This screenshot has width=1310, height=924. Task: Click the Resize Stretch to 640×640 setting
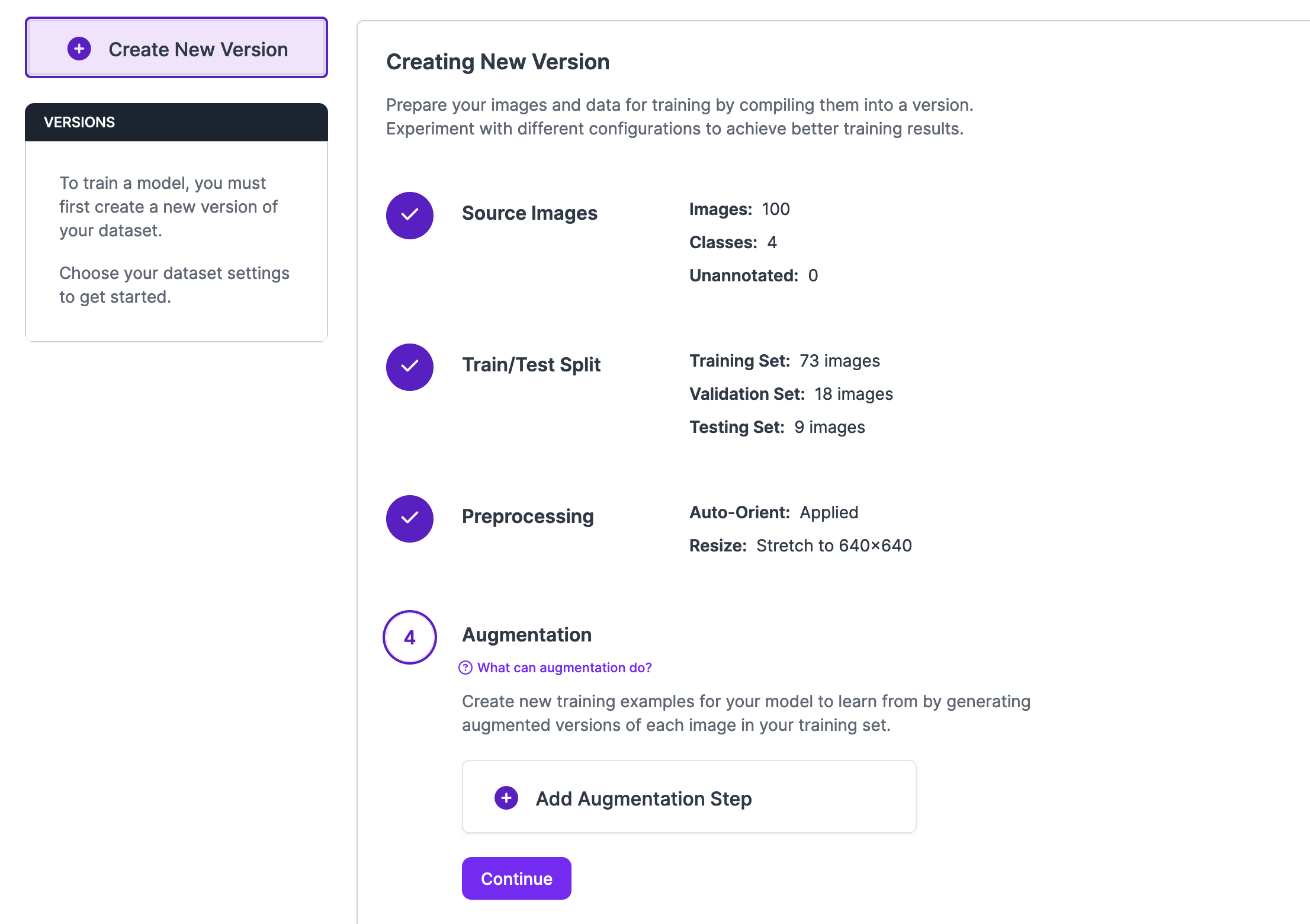[801, 546]
